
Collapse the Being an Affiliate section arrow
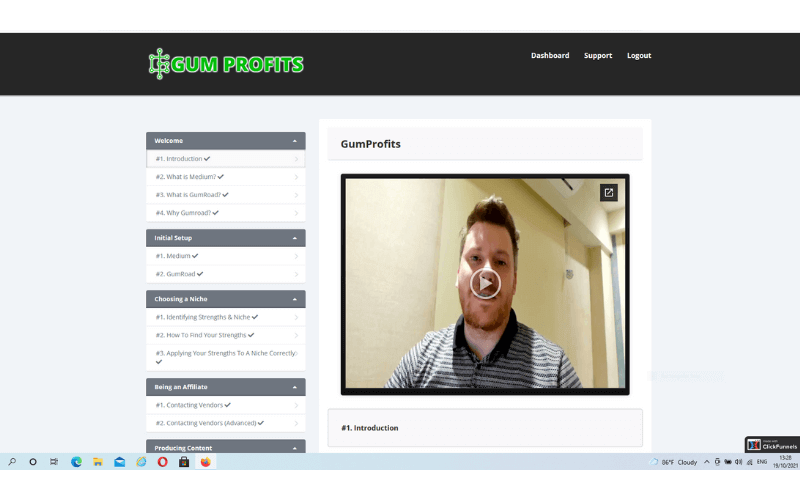click(x=294, y=387)
